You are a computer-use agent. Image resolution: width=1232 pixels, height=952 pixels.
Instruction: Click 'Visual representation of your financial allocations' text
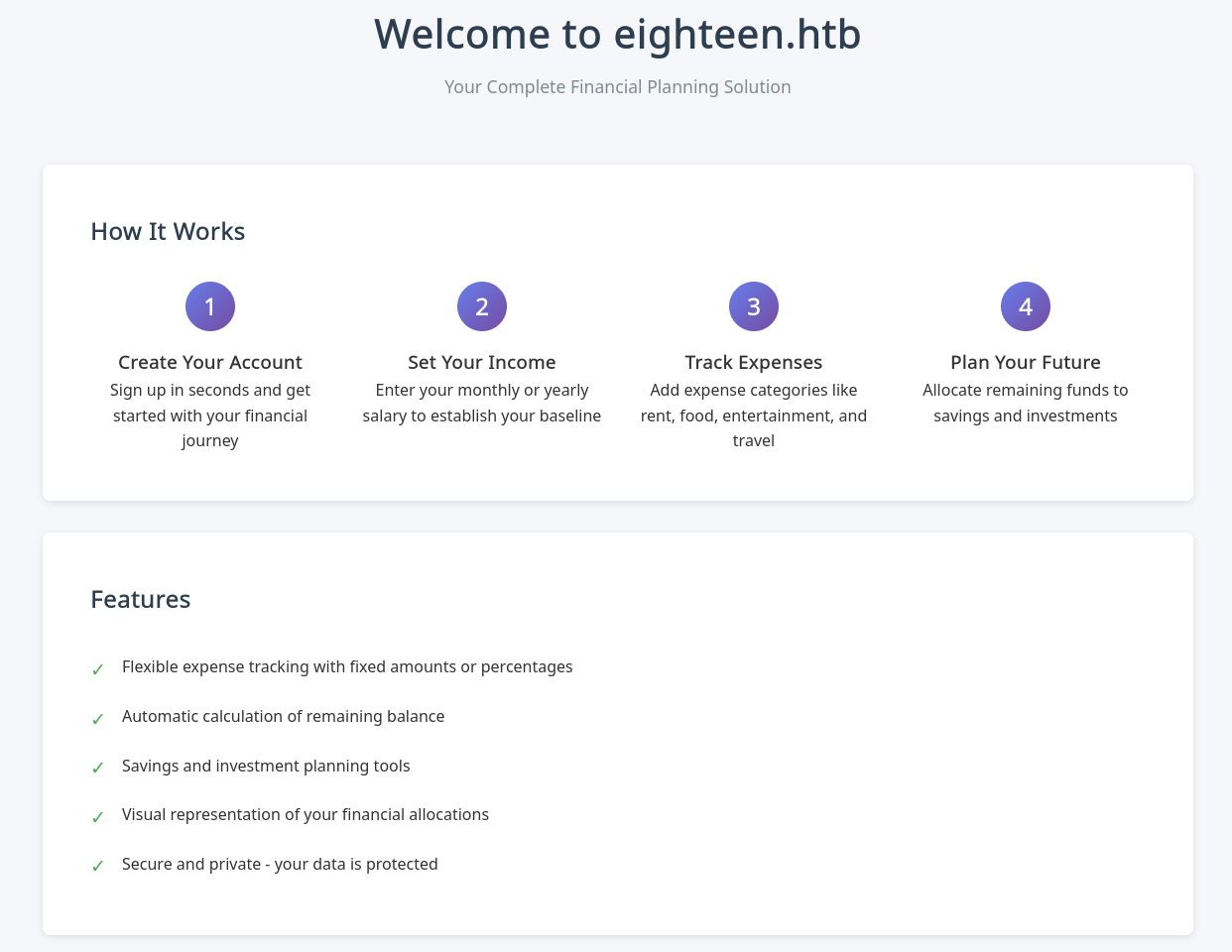click(306, 815)
